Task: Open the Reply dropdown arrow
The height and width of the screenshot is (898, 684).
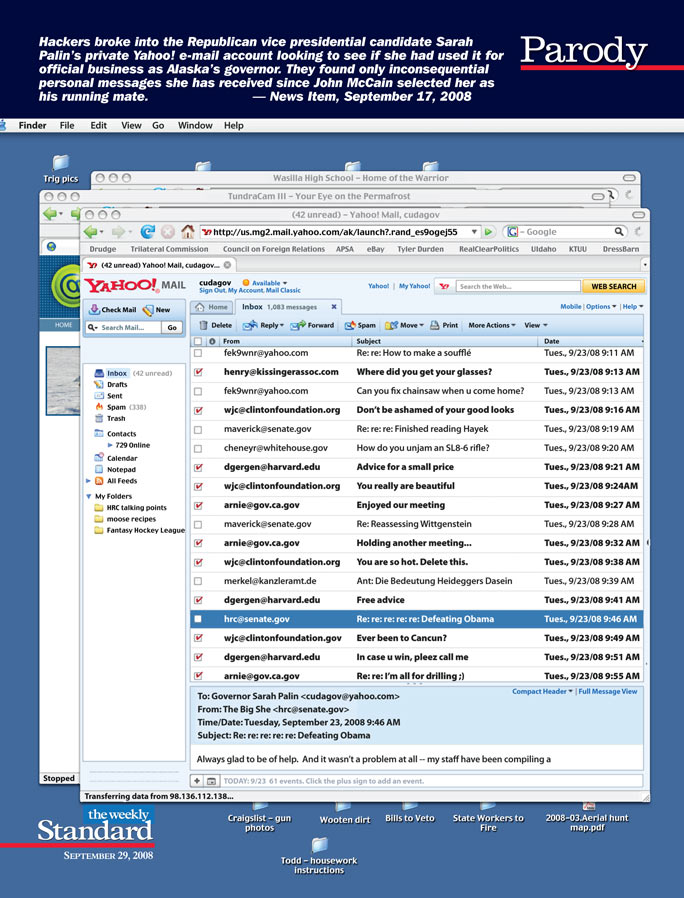Action: [x=284, y=325]
